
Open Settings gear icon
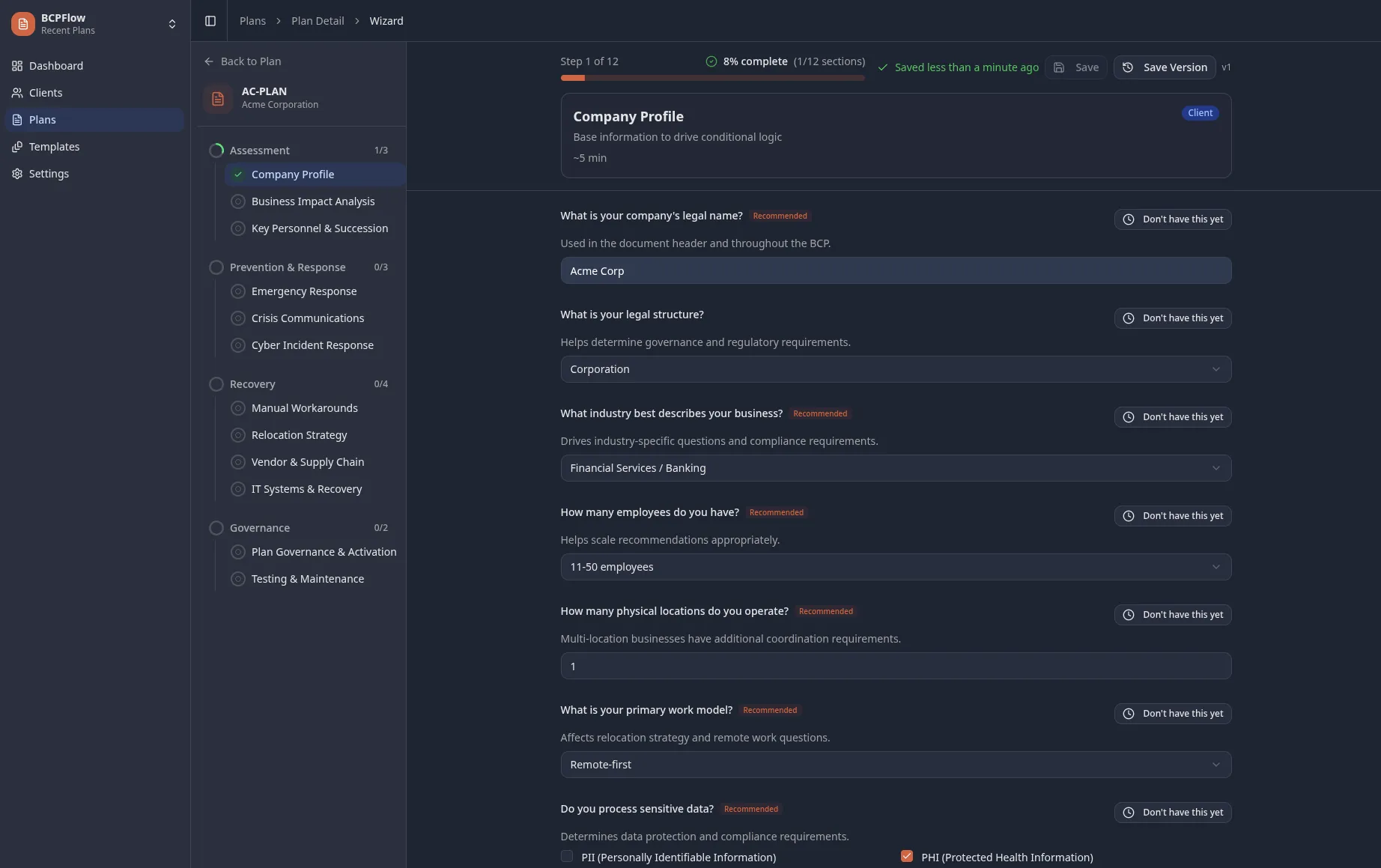coord(17,174)
